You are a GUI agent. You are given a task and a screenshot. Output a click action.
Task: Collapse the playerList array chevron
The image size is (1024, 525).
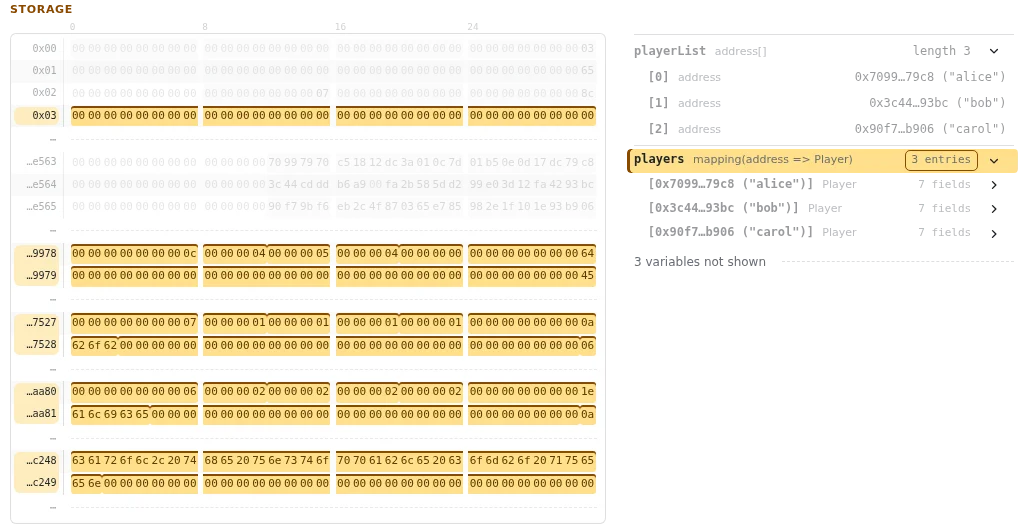tap(994, 51)
